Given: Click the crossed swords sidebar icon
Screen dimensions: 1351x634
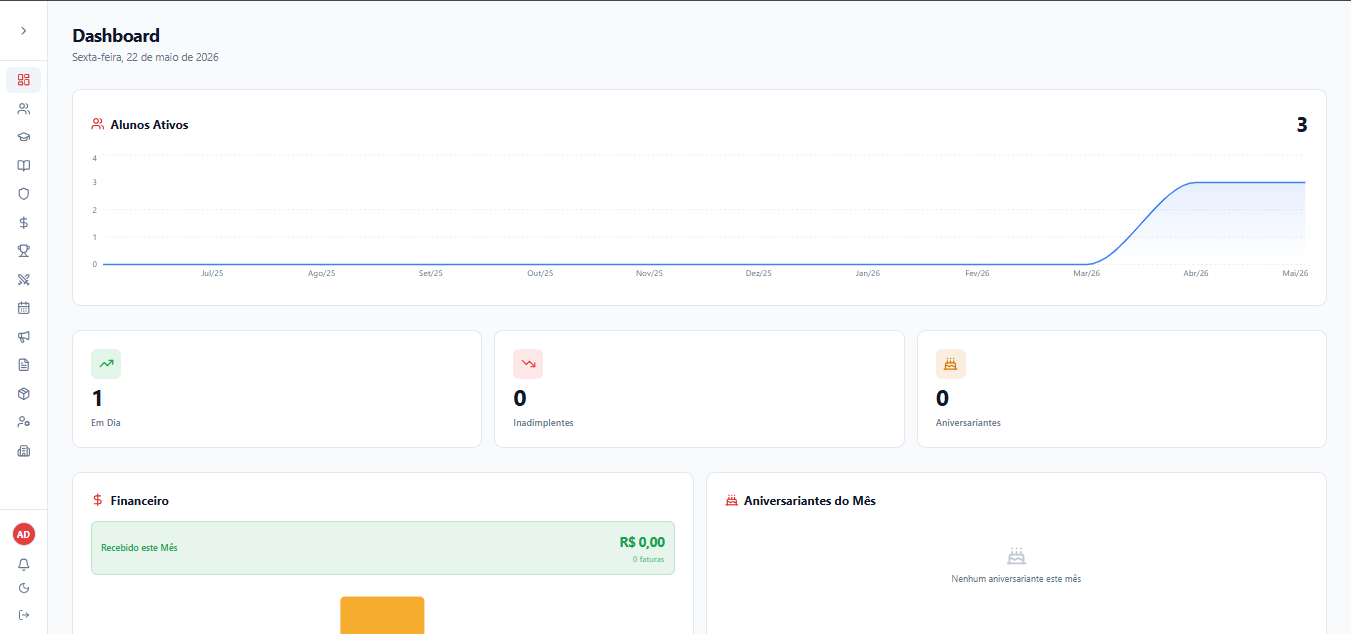Looking at the screenshot, I should [24, 280].
